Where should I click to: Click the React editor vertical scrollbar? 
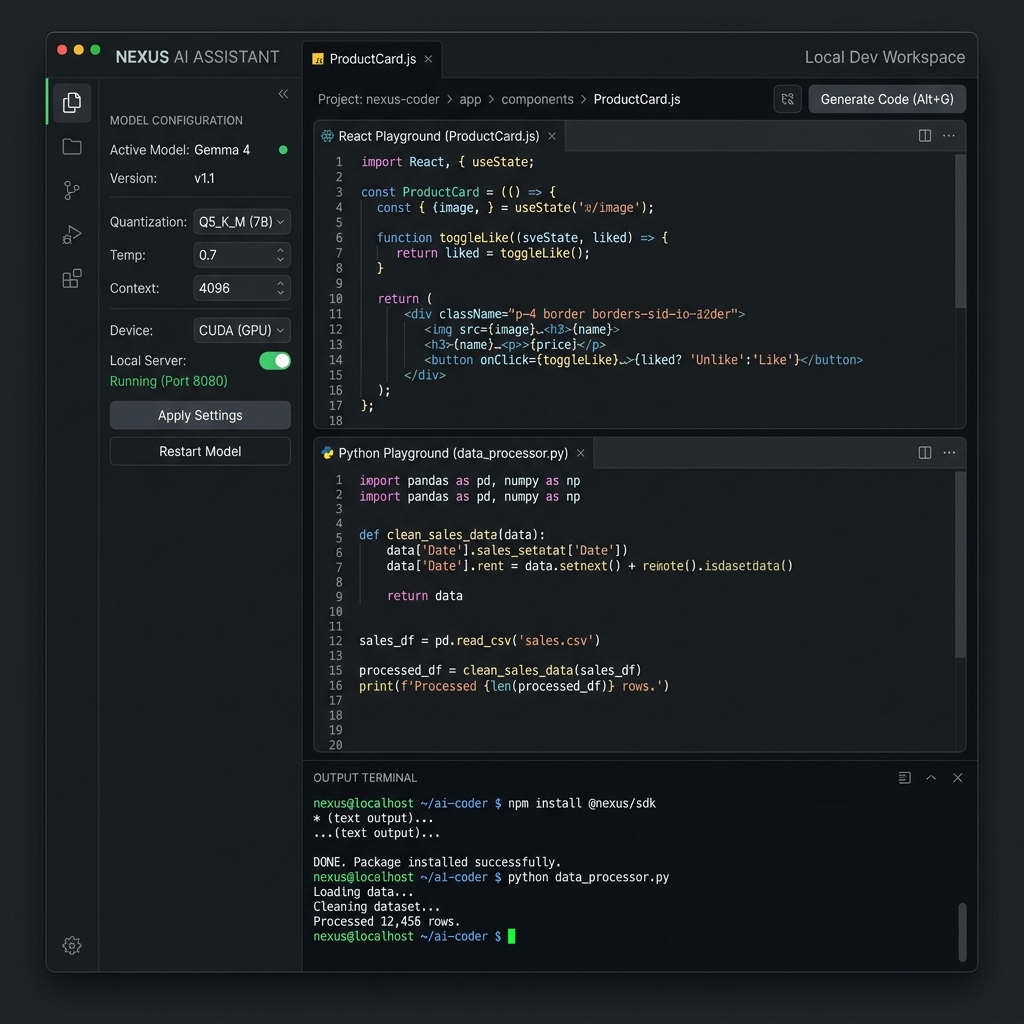960,231
